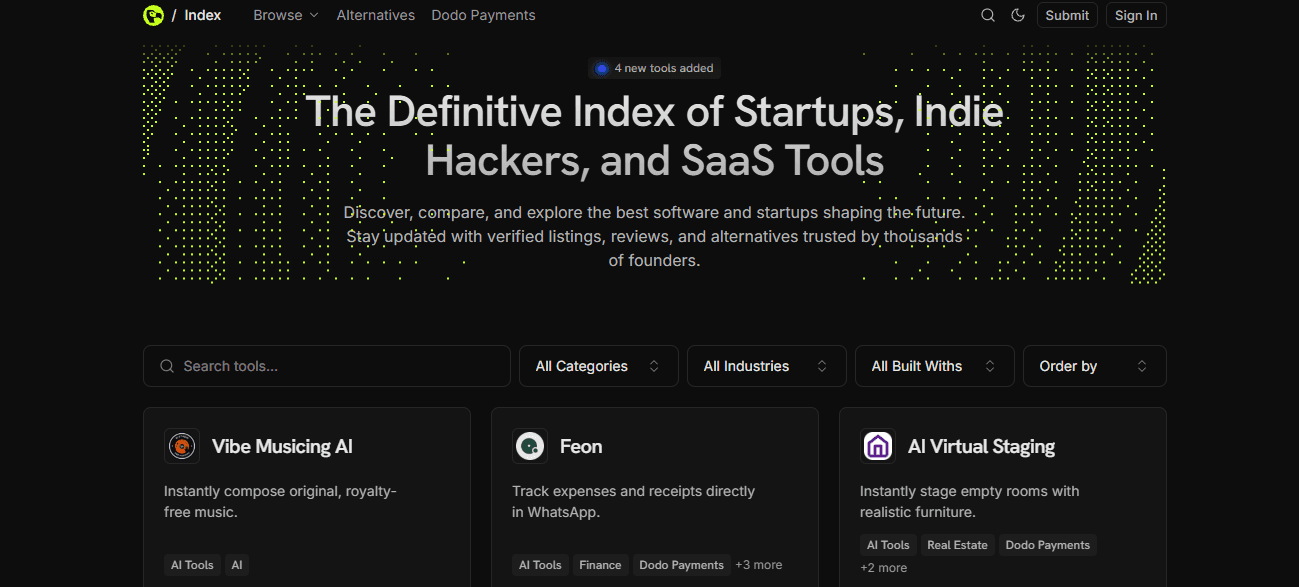Click the green site logo icon
The image size is (1299, 587).
tap(153, 15)
